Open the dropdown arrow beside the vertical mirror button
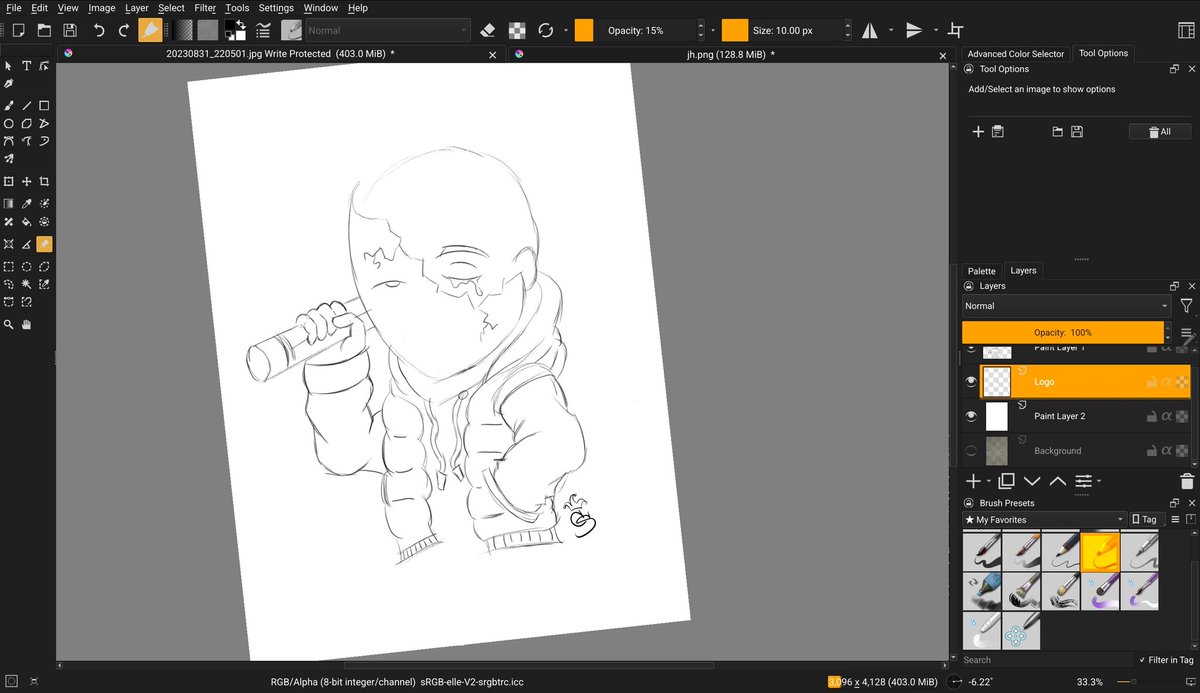Viewport: 1200px width, 693px height. (936, 31)
